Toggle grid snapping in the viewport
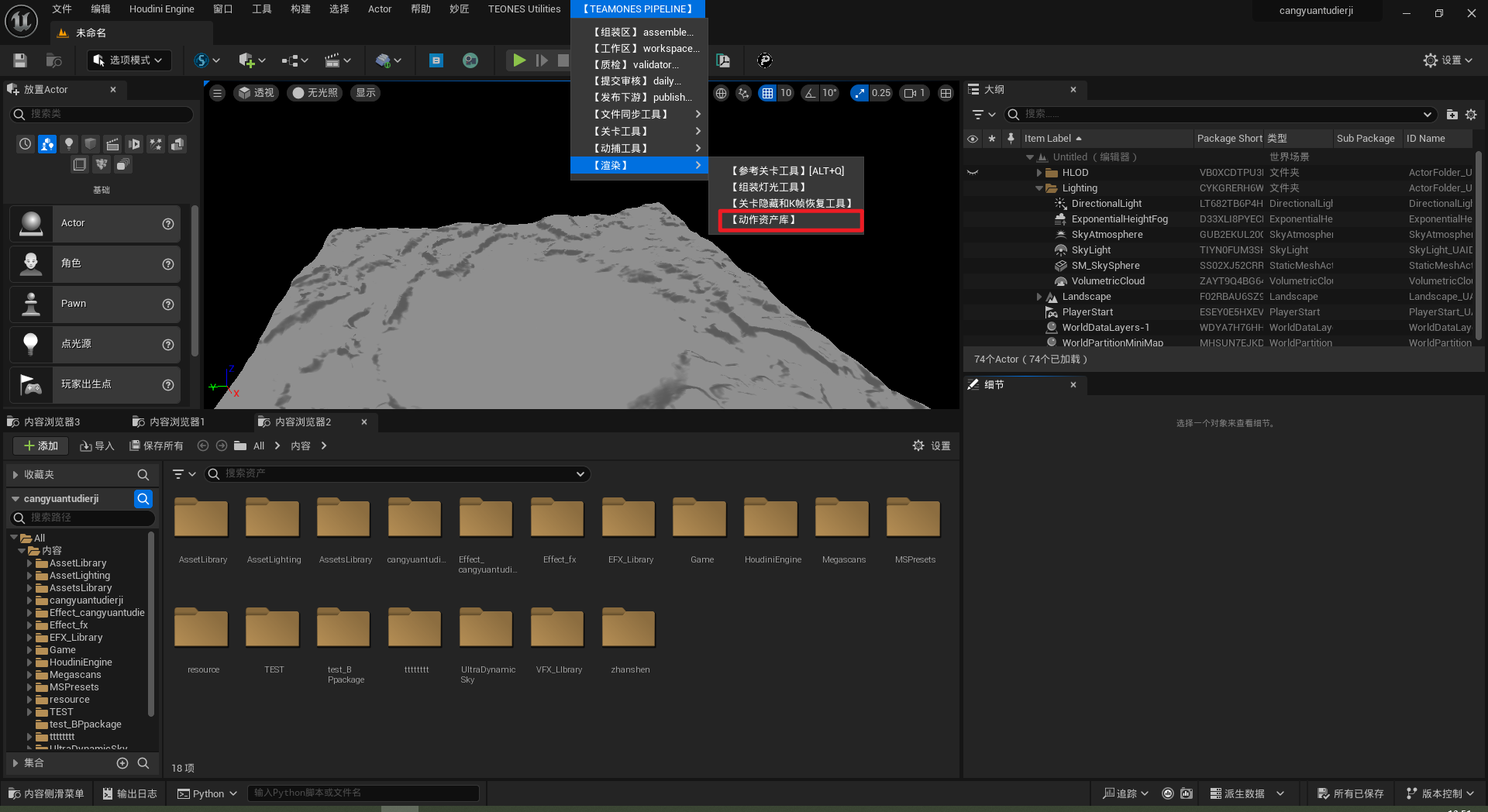This screenshot has width=1488, height=812. pos(767,93)
